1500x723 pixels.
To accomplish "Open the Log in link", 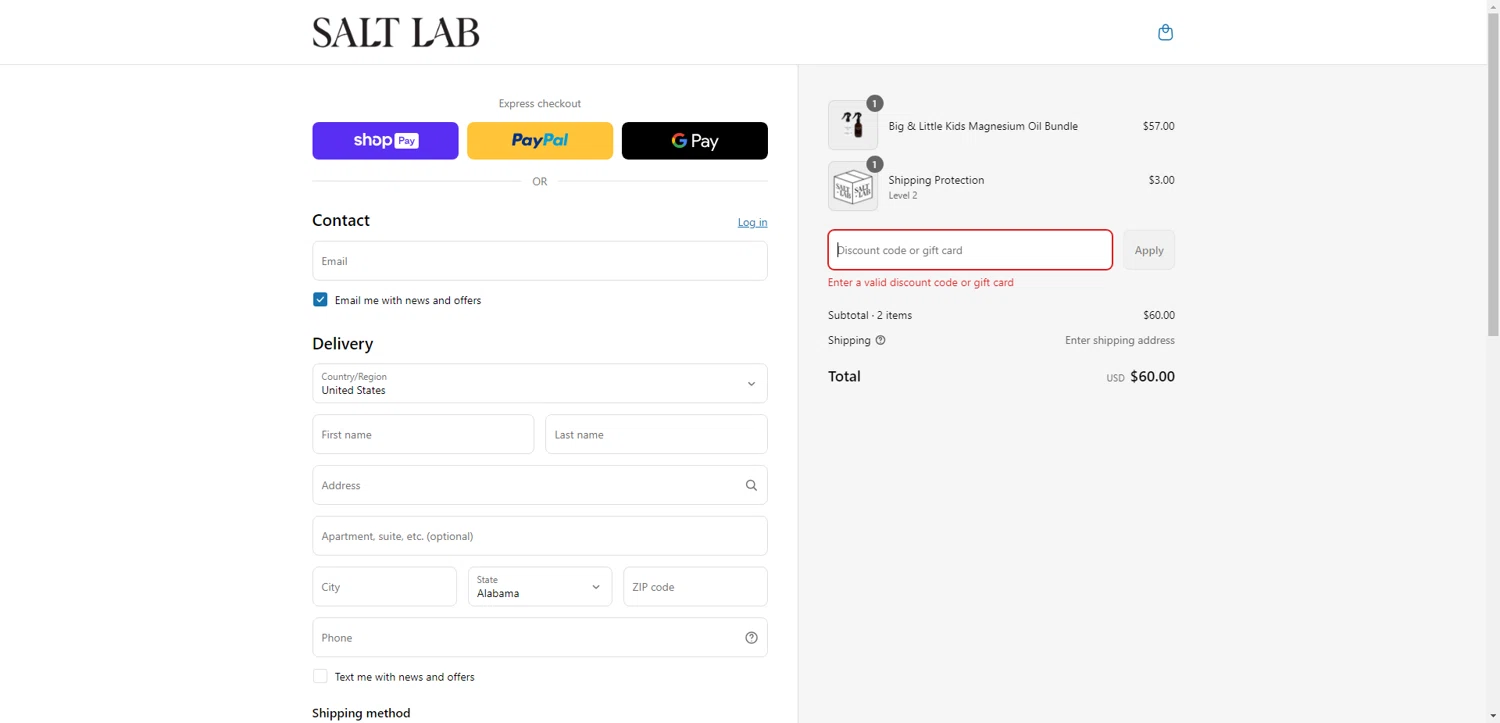I will 753,222.
